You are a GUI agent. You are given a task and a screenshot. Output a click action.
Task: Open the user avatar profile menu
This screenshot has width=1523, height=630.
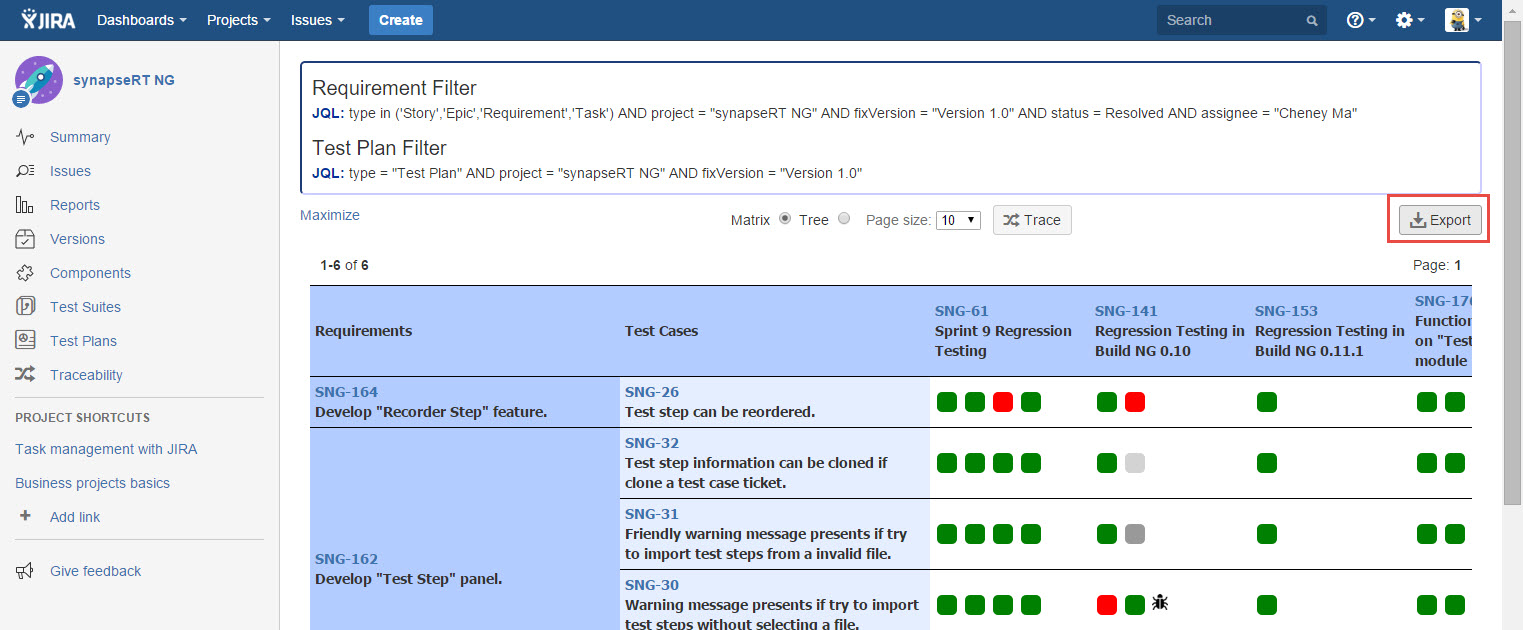(1463, 20)
